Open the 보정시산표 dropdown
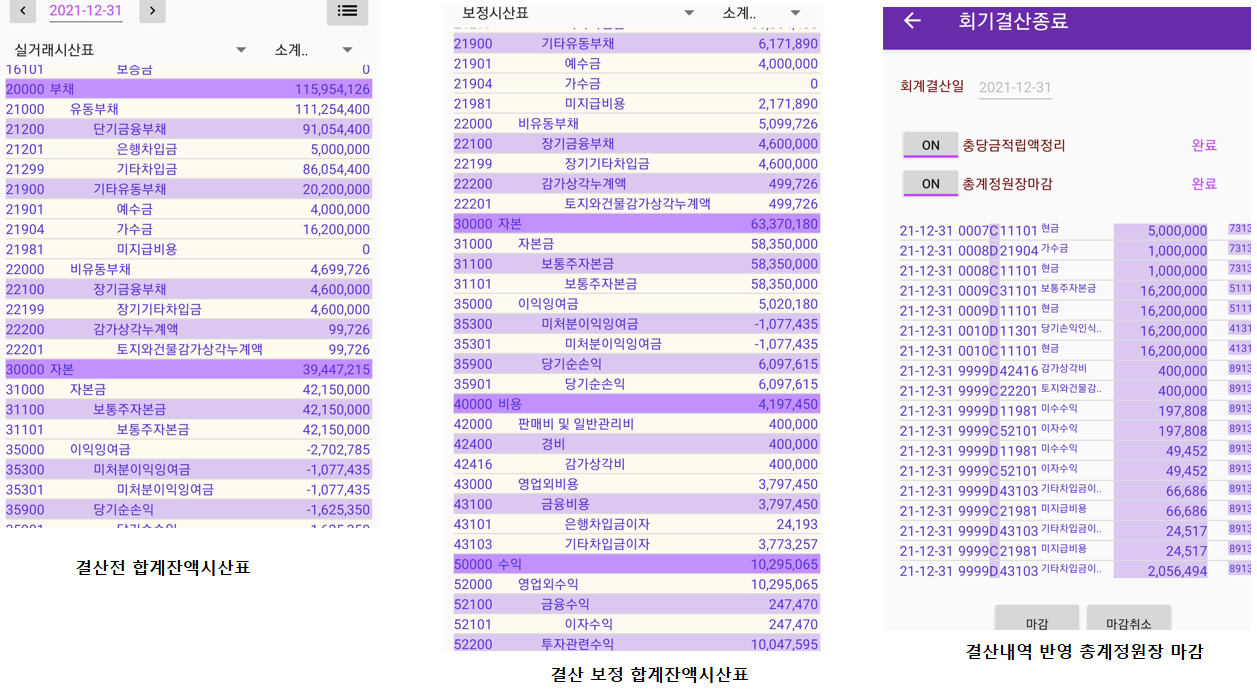 pos(578,13)
